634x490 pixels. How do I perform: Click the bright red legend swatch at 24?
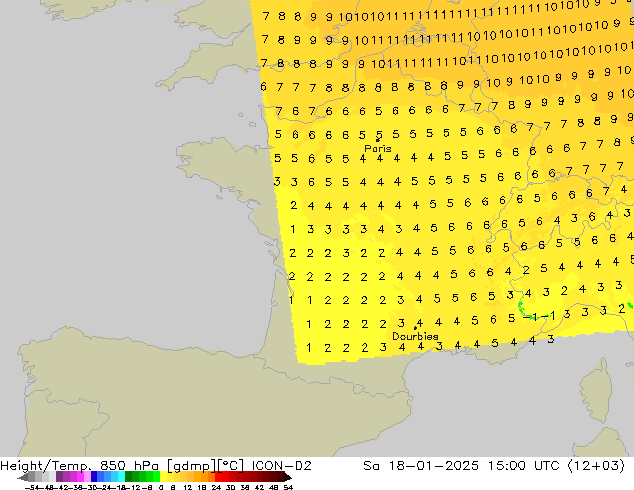click(218, 477)
